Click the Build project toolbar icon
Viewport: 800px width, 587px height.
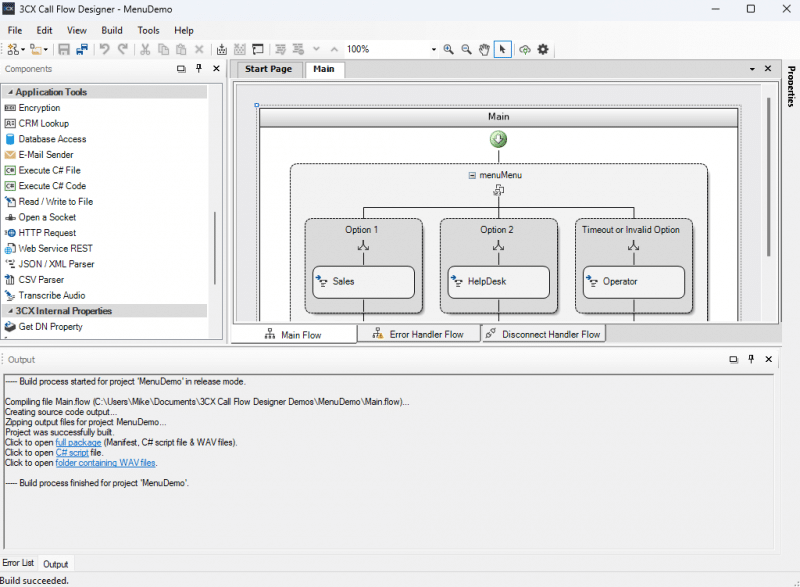tap(221, 49)
